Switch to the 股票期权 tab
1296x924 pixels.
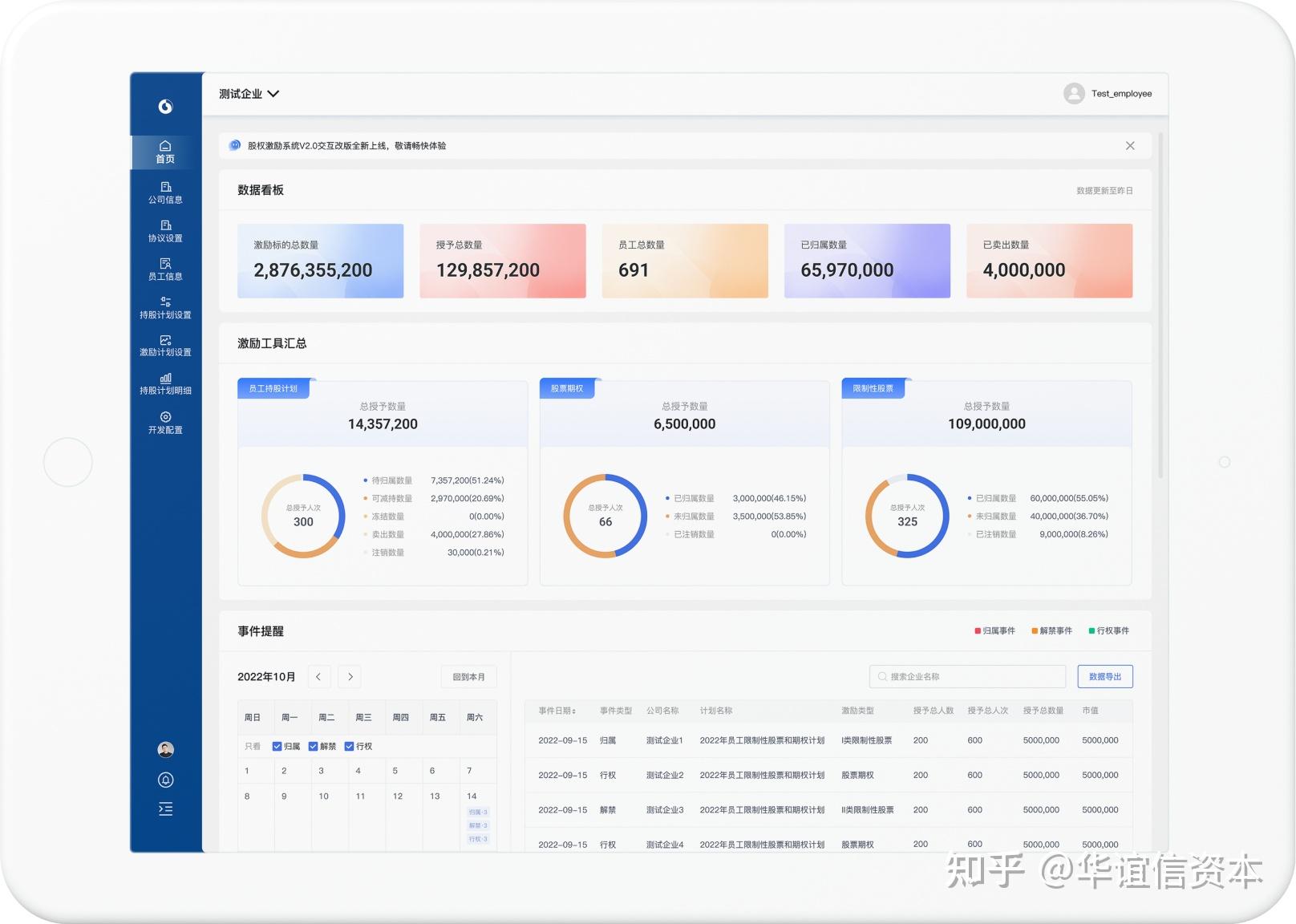click(567, 388)
